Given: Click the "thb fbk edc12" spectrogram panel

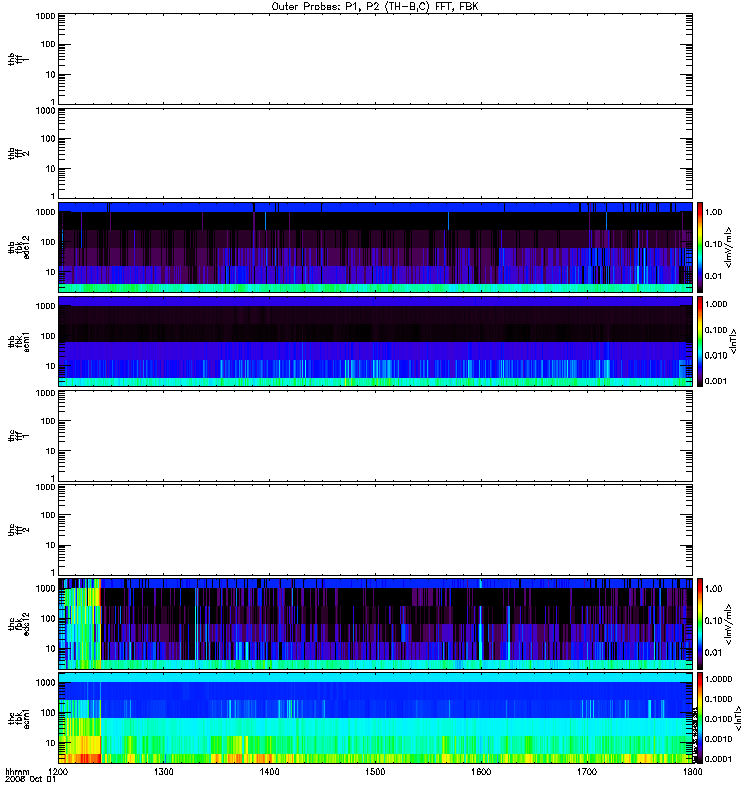Looking at the screenshot, I should pyautogui.click(x=376, y=247).
